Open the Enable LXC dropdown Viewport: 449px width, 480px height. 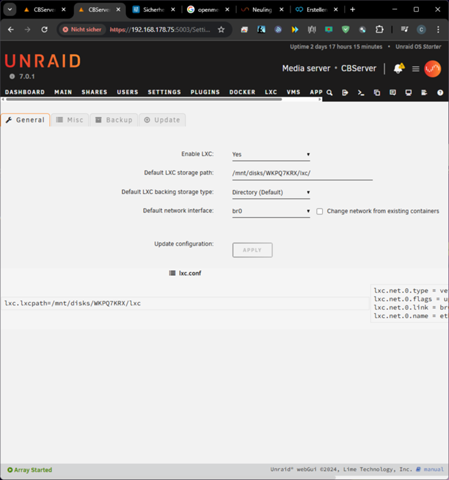pyautogui.click(x=271, y=154)
